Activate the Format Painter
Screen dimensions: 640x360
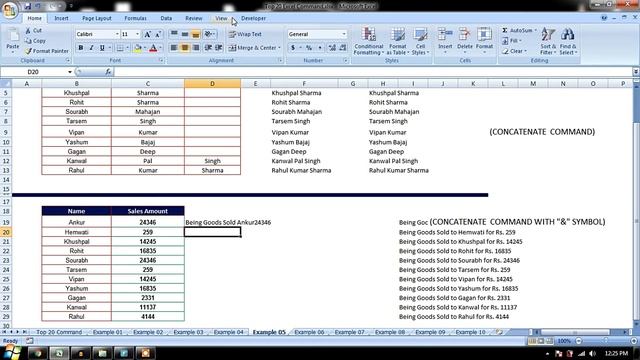click(47, 51)
